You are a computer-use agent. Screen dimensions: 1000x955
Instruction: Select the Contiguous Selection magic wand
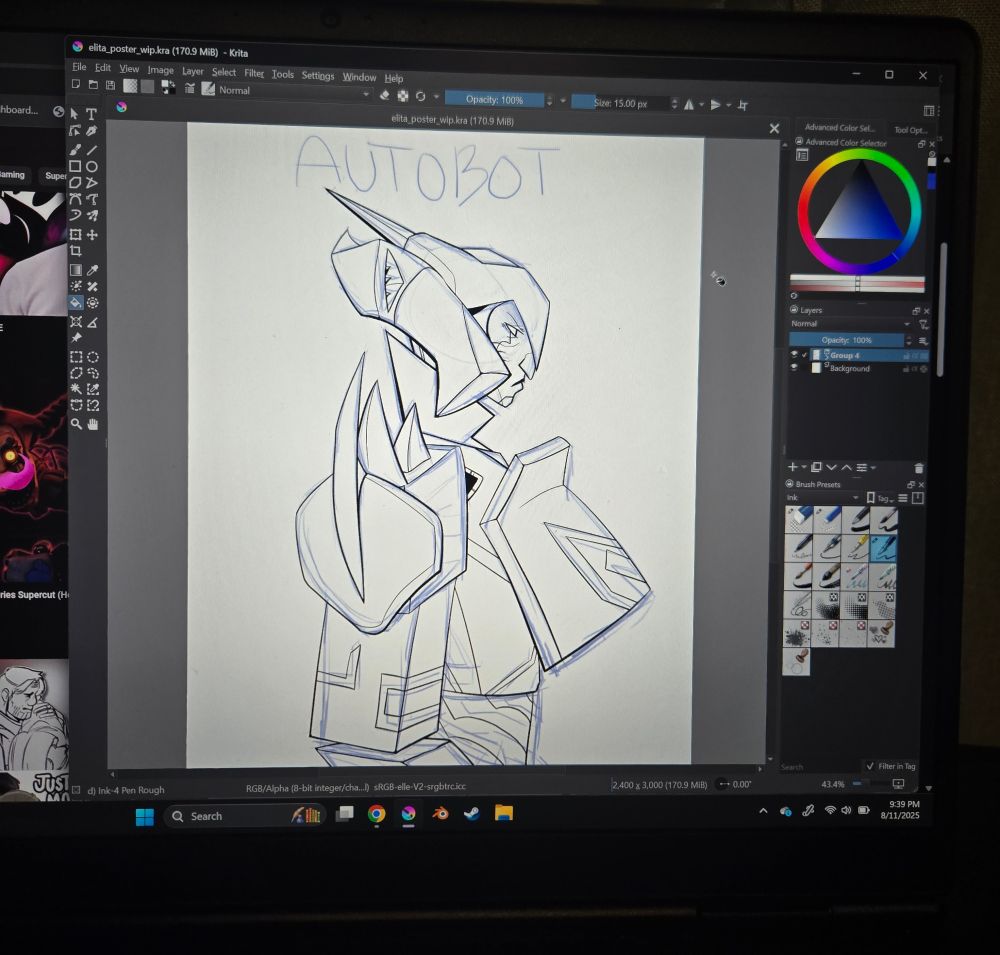76,389
